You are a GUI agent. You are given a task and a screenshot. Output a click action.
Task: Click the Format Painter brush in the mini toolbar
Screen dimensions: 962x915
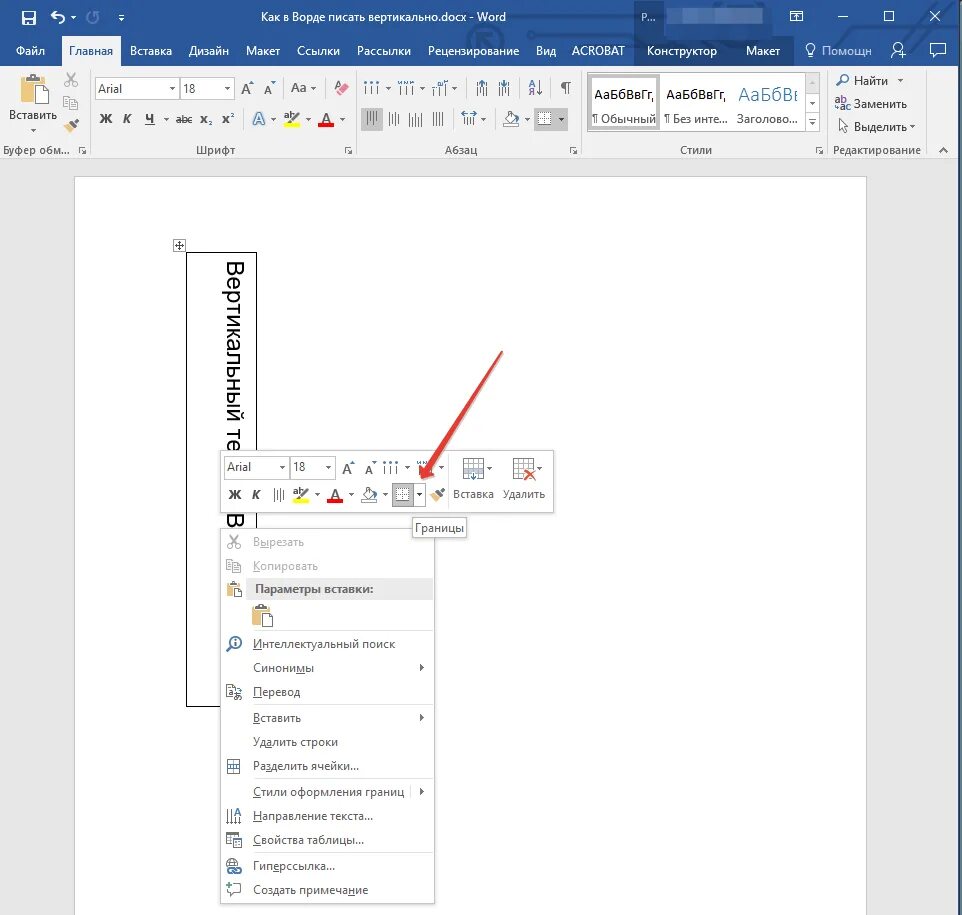(437, 495)
